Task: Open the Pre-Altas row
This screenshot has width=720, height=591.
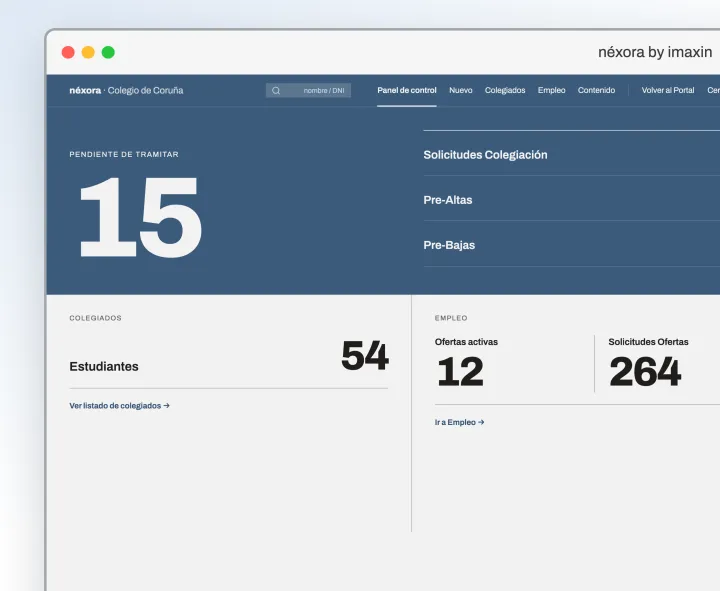Action: coord(571,200)
